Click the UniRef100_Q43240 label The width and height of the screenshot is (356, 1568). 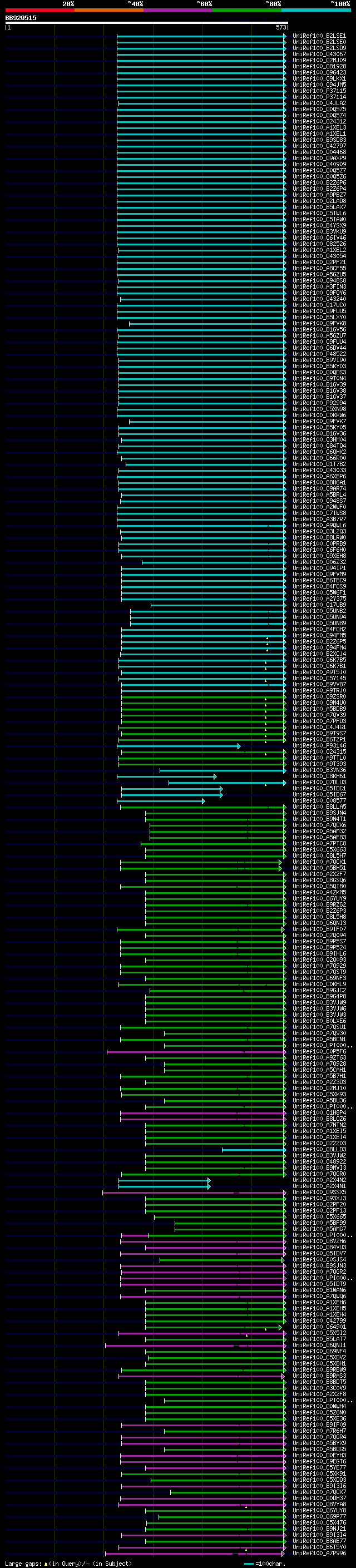[x=319, y=299]
